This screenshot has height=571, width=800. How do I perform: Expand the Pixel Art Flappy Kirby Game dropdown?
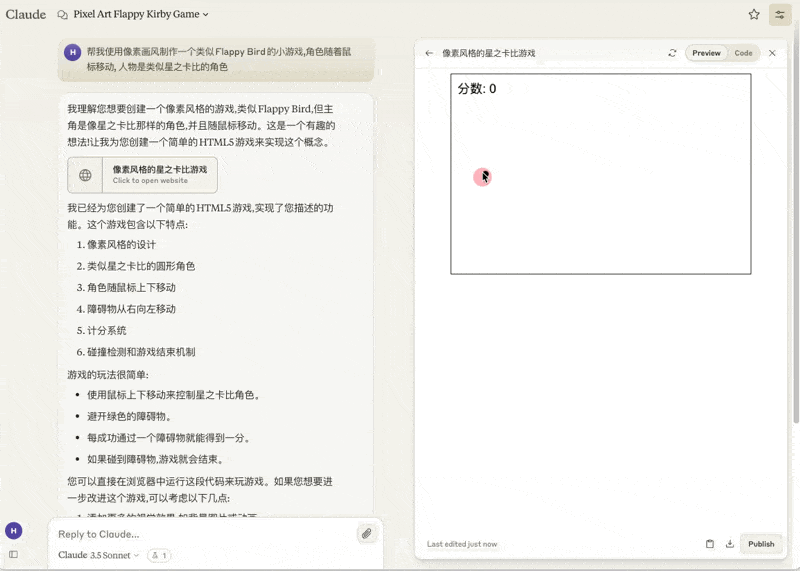(x=141, y=14)
